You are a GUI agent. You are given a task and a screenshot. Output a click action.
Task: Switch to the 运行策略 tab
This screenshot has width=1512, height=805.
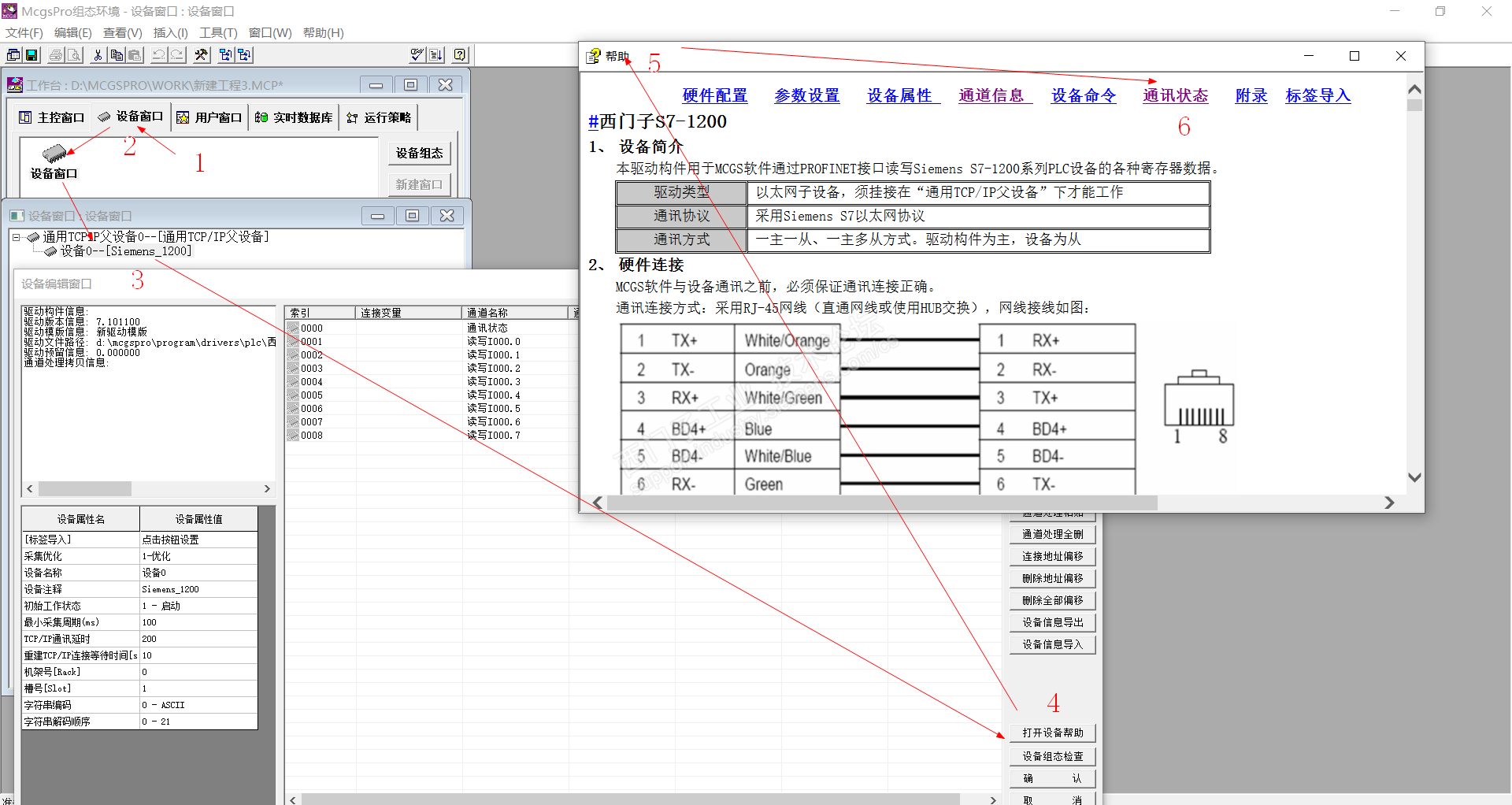(379, 117)
